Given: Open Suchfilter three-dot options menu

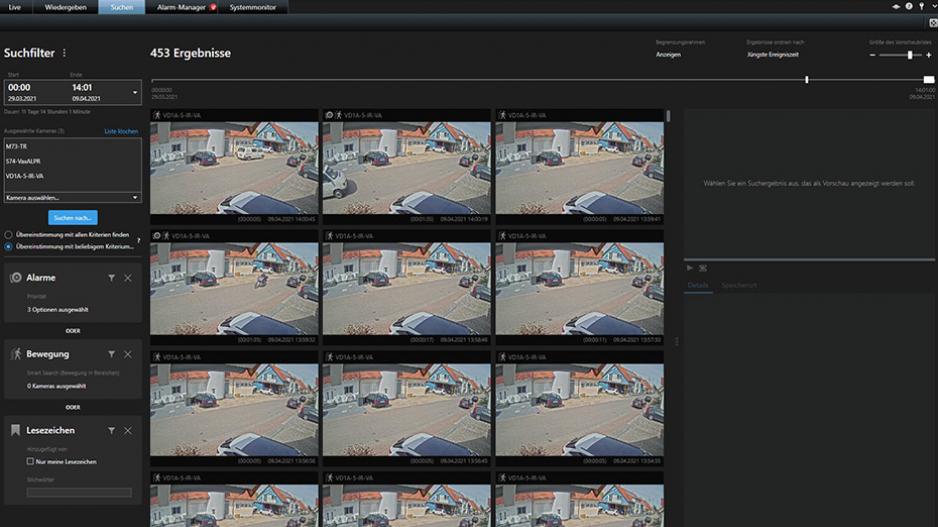Looking at the screenshot, I should click(x=64, y=53).
